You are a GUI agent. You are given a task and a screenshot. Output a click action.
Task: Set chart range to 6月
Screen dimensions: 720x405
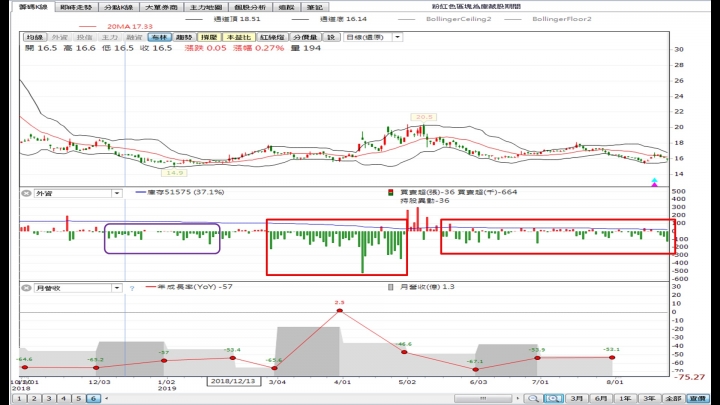(x=601, y=399)
